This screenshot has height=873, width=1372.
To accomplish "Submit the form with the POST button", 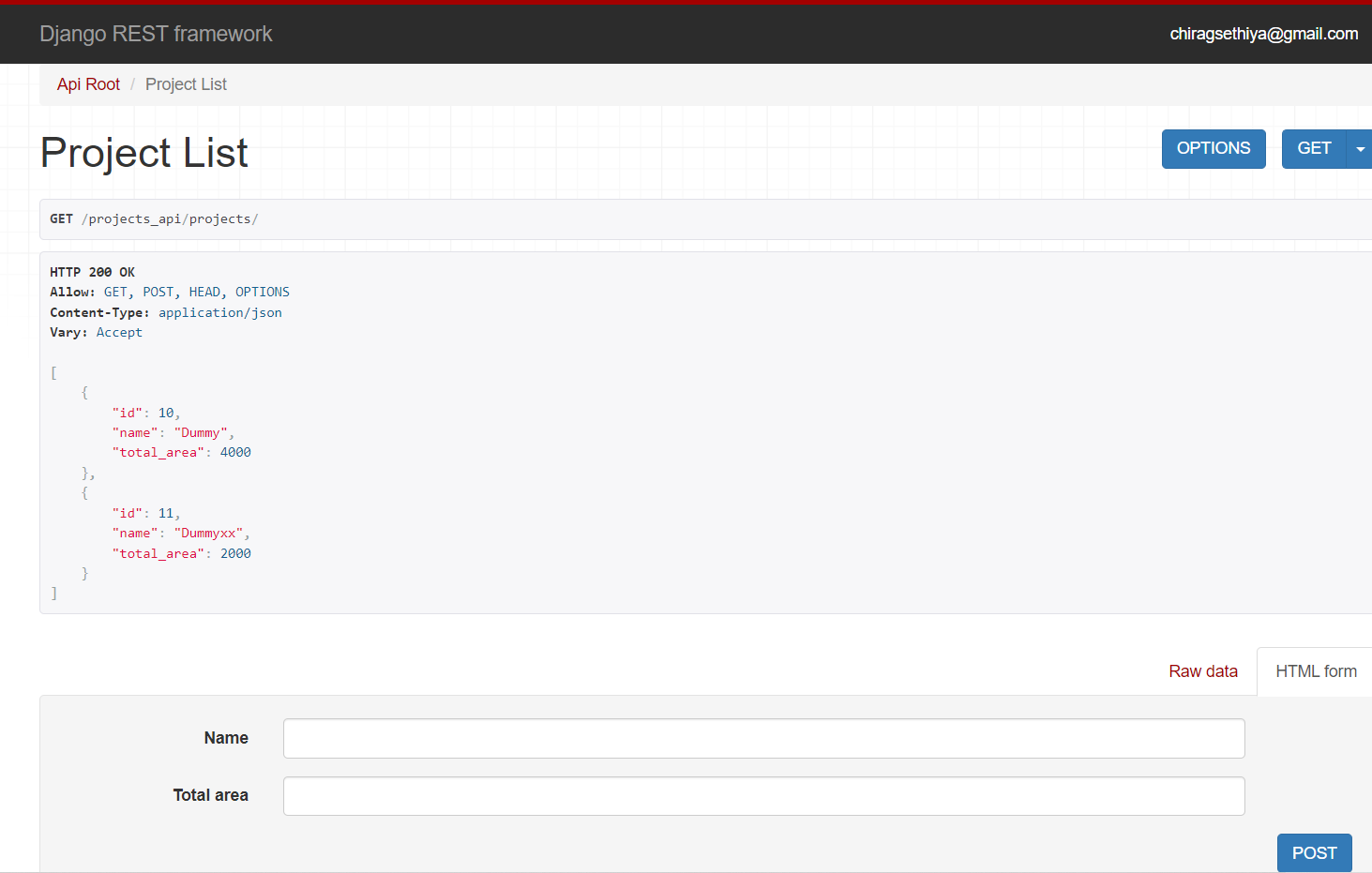I will pos(1314,852).
